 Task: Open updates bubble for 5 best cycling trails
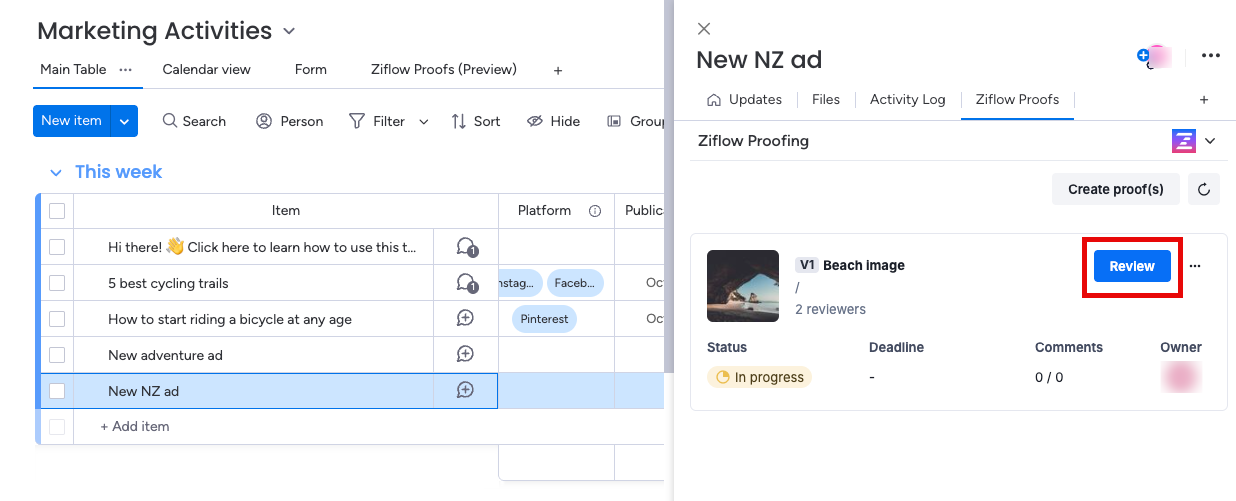point(466,283)
